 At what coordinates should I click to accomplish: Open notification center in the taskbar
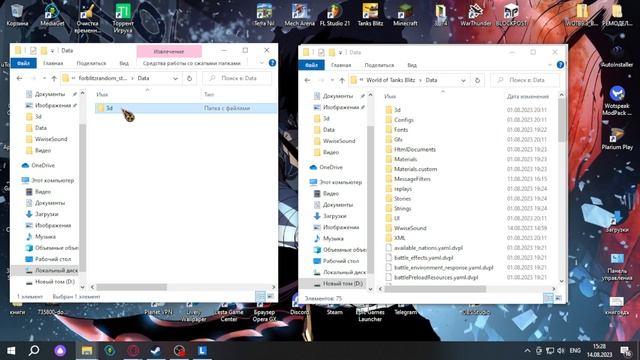click(x=624, y=351)
